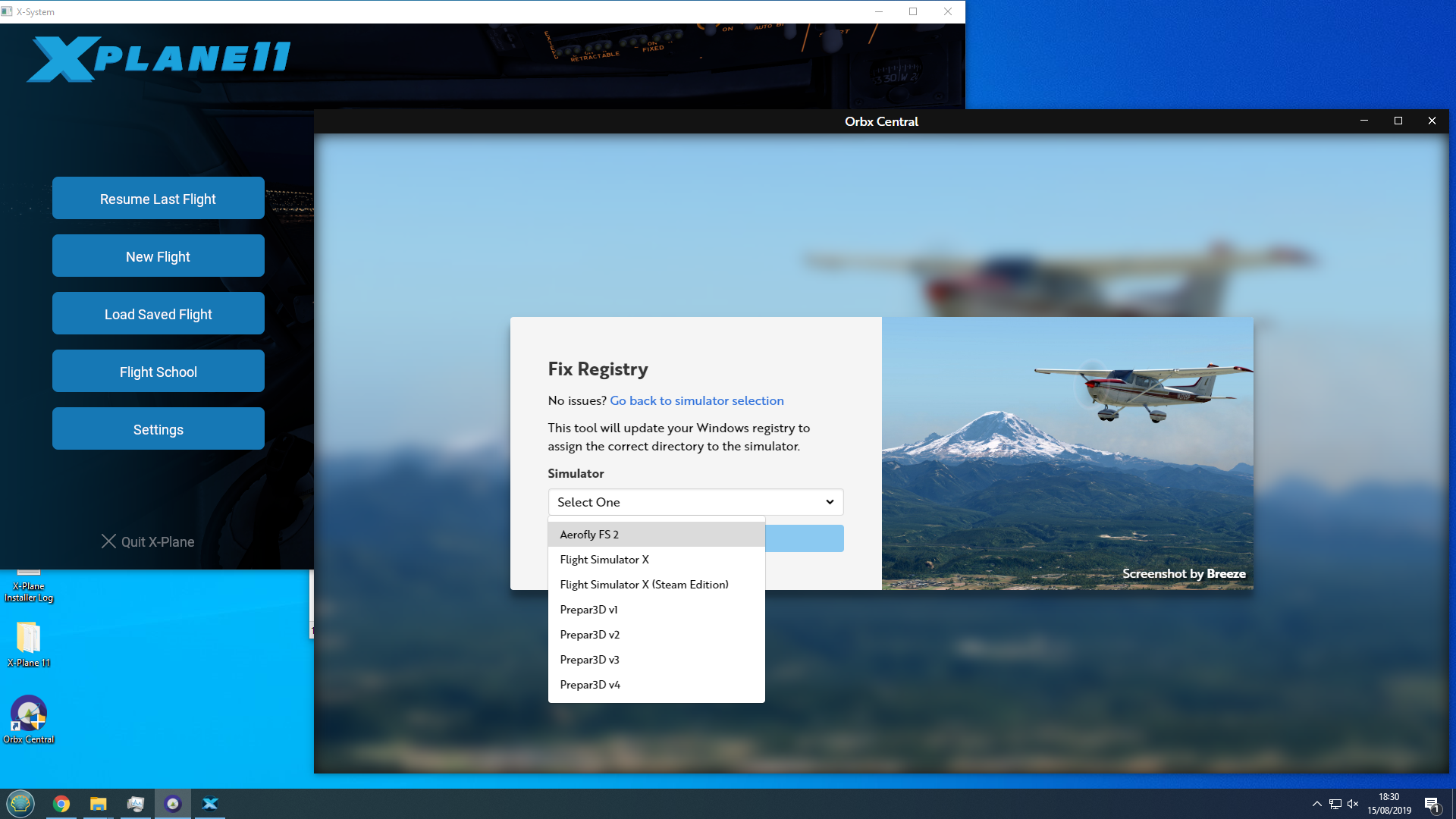This screenshot has height=819, width=1456.
Task: Maximize the Orbx Central window
Action: point(1398,121)
